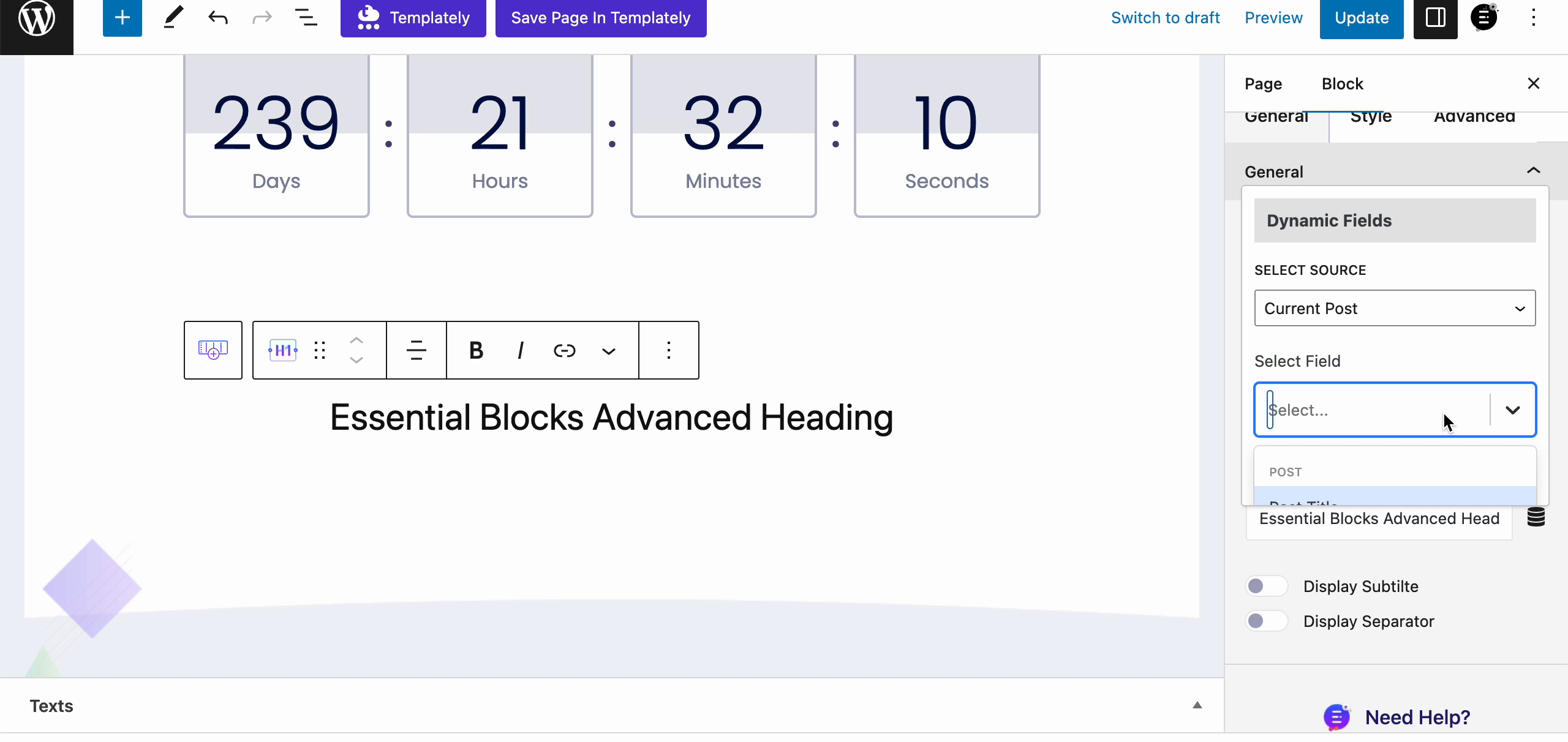Toggle Display Separator switch

(1263, 620)
